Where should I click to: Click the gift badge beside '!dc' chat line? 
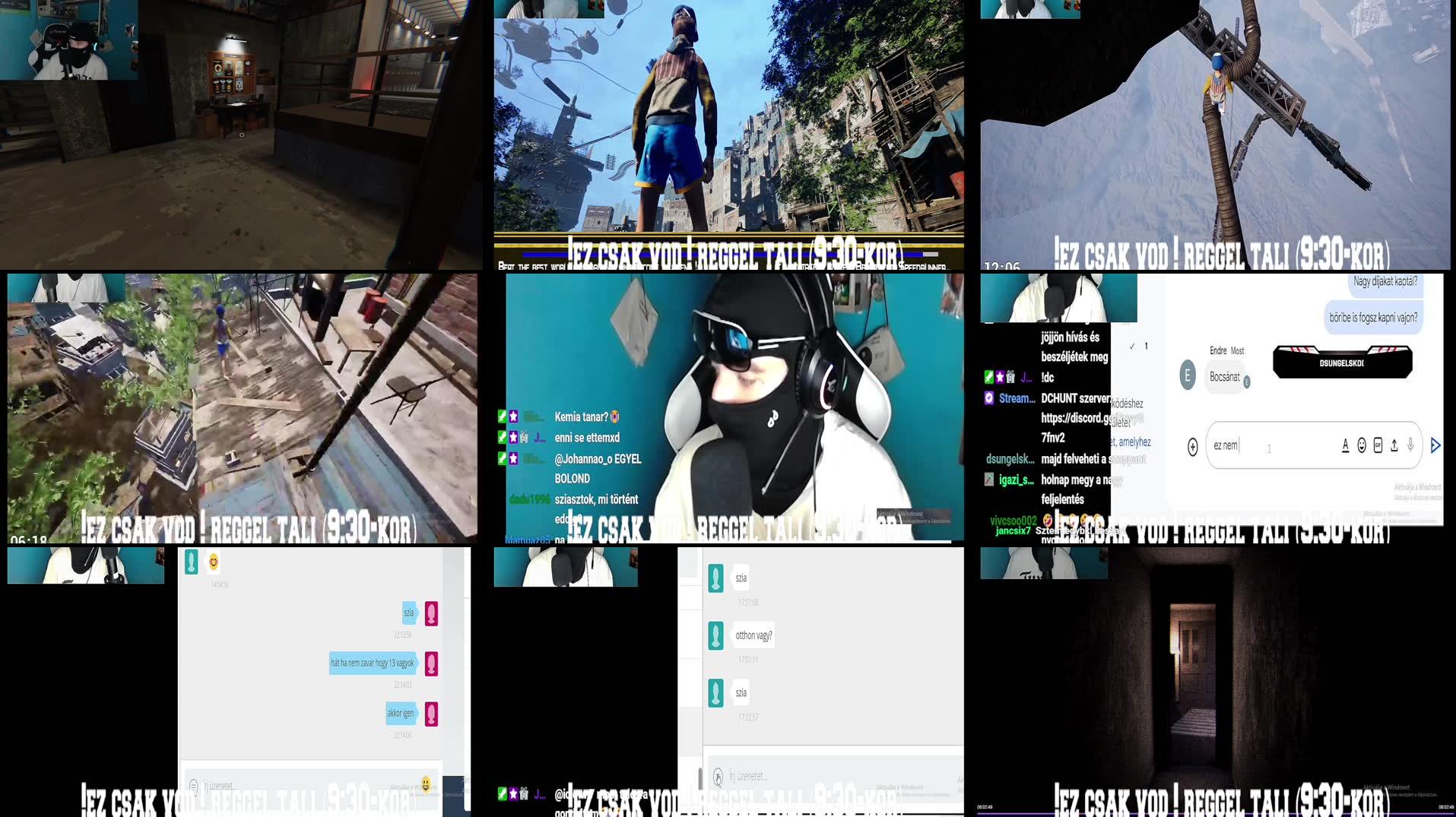tap(1010, 377)
